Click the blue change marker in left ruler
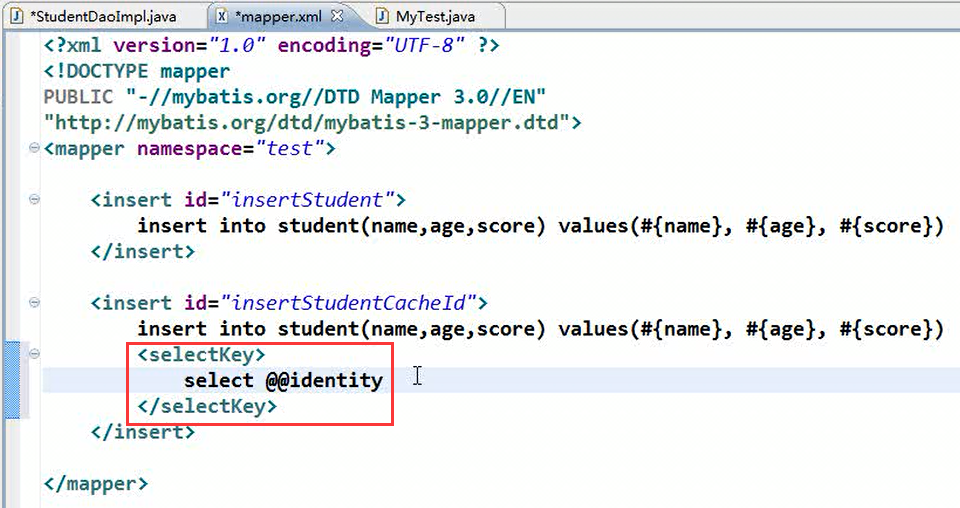 tap(12, 380)
